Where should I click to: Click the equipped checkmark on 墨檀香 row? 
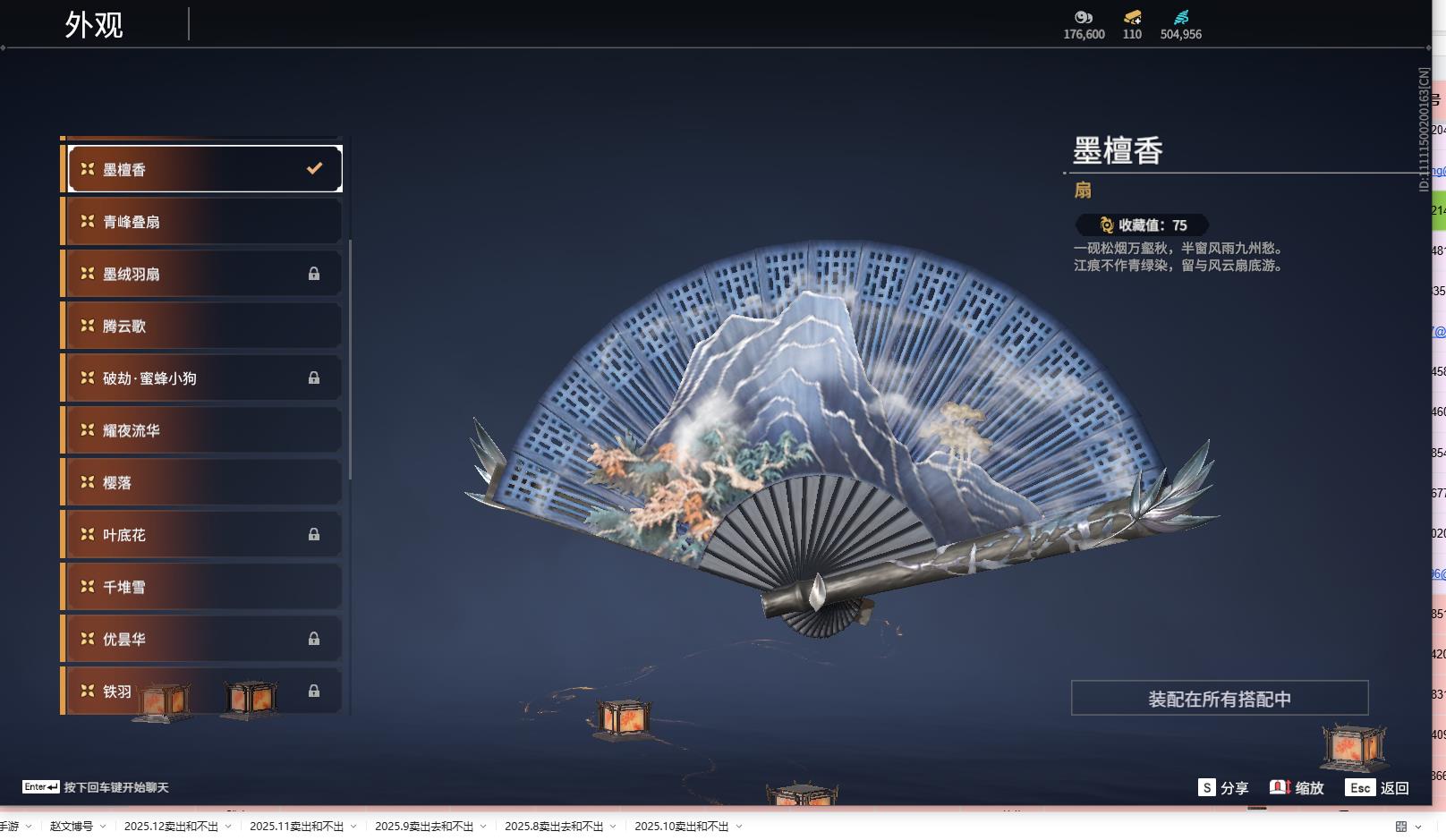click(314, 168)
